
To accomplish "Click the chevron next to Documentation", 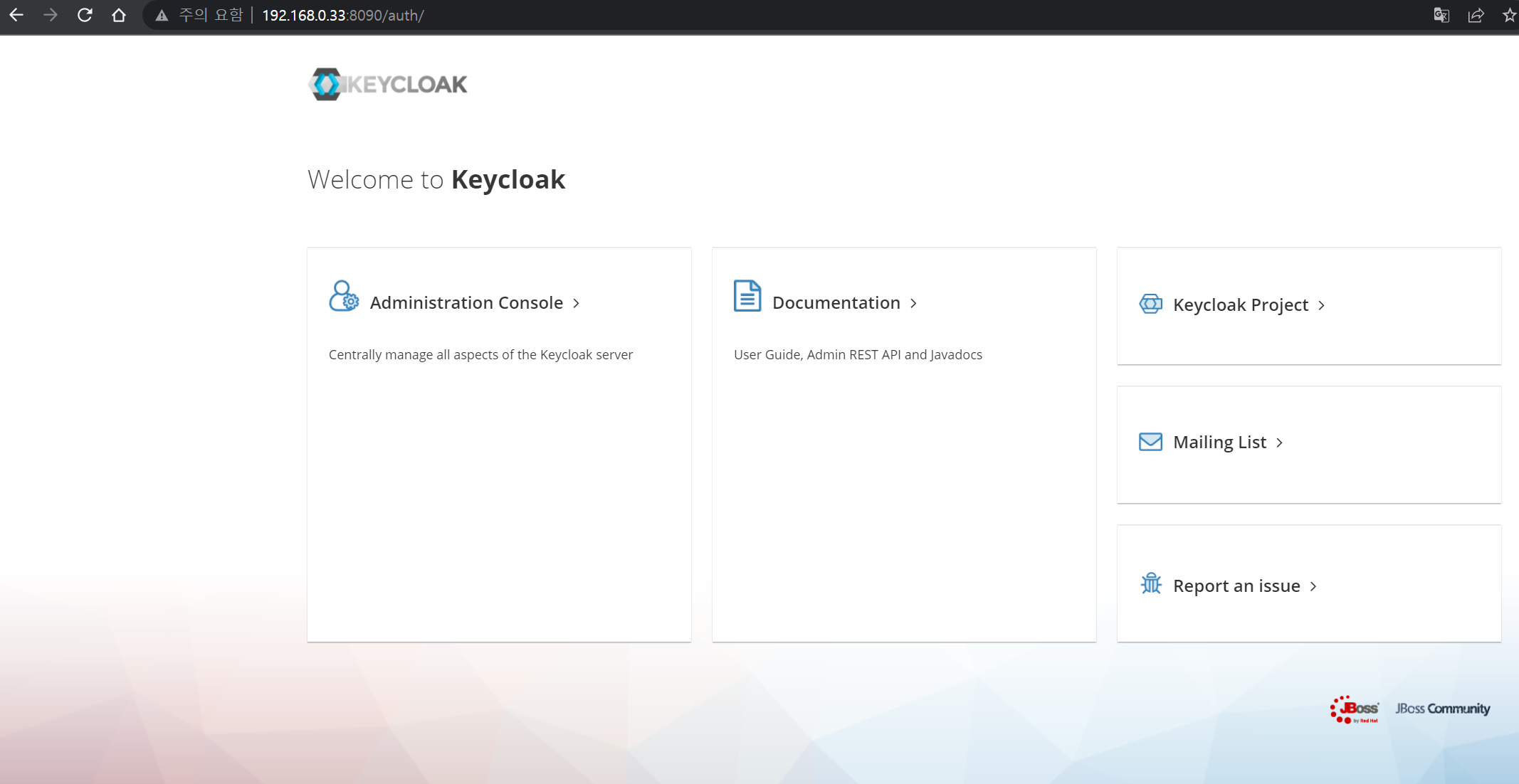I will (913, 304).
